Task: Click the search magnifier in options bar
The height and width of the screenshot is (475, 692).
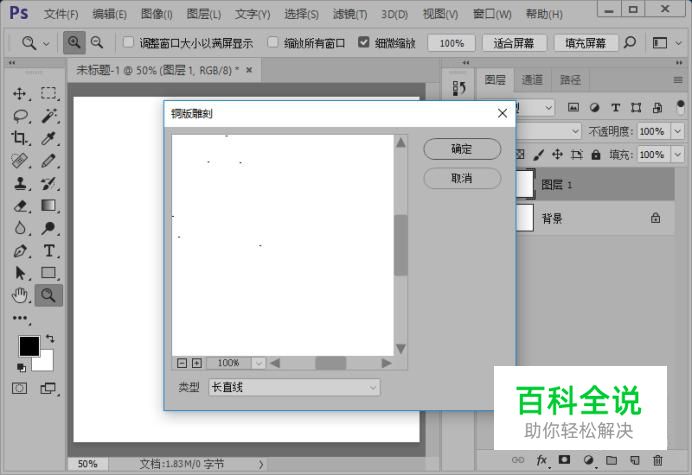Action: coord(630,42)
